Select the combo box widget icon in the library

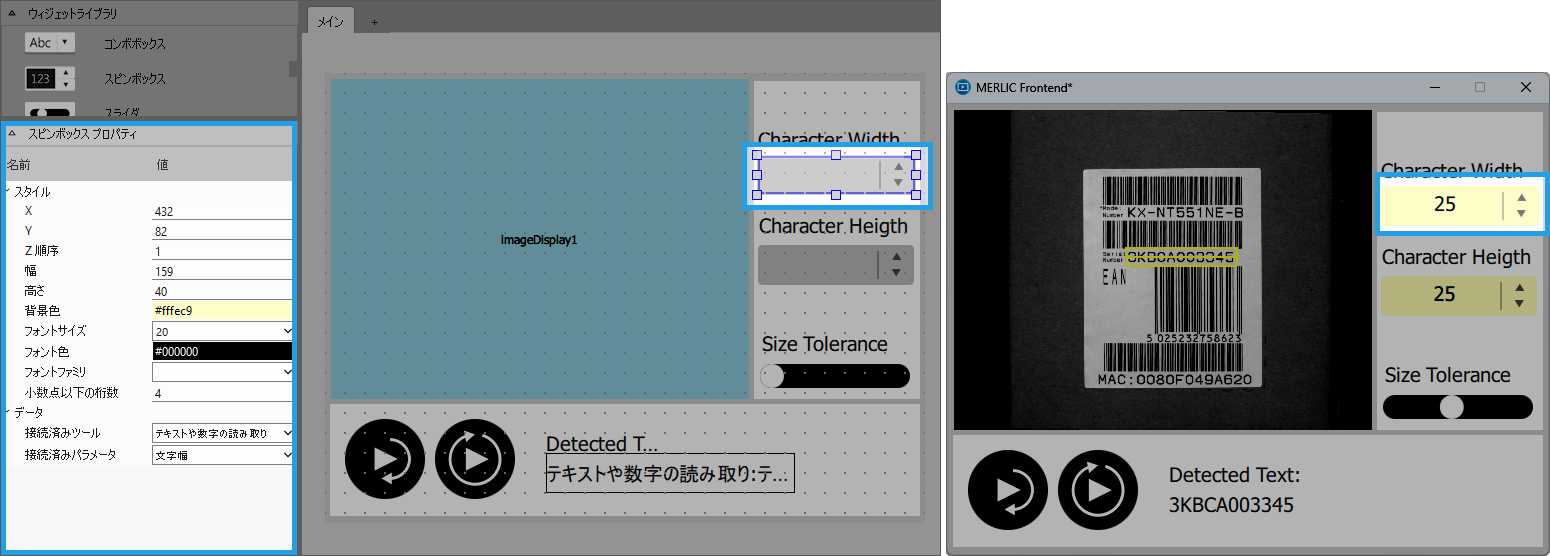50,43
